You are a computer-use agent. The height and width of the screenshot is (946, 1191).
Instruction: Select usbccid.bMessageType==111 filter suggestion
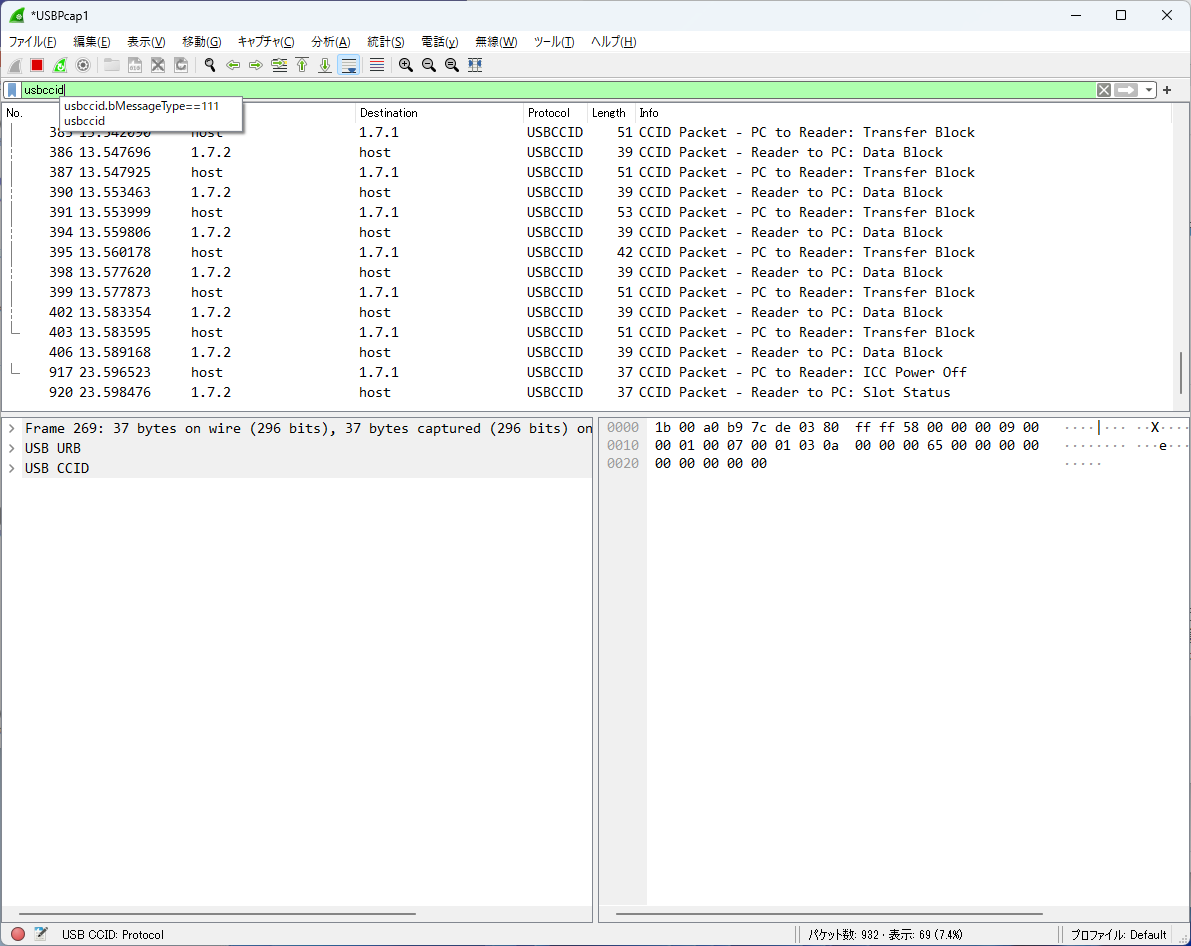point(140,106)
